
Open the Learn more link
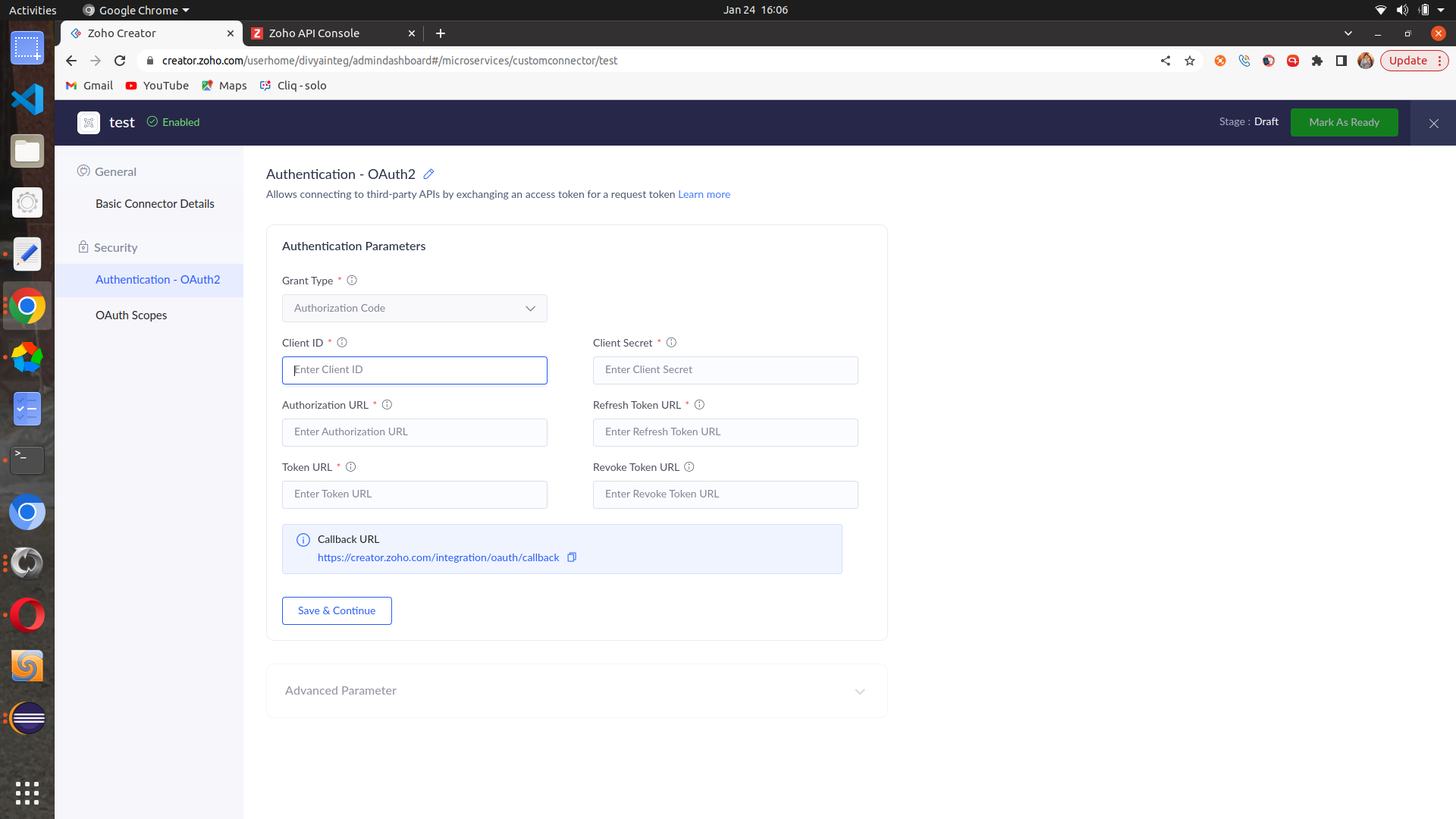coord(704,195)
